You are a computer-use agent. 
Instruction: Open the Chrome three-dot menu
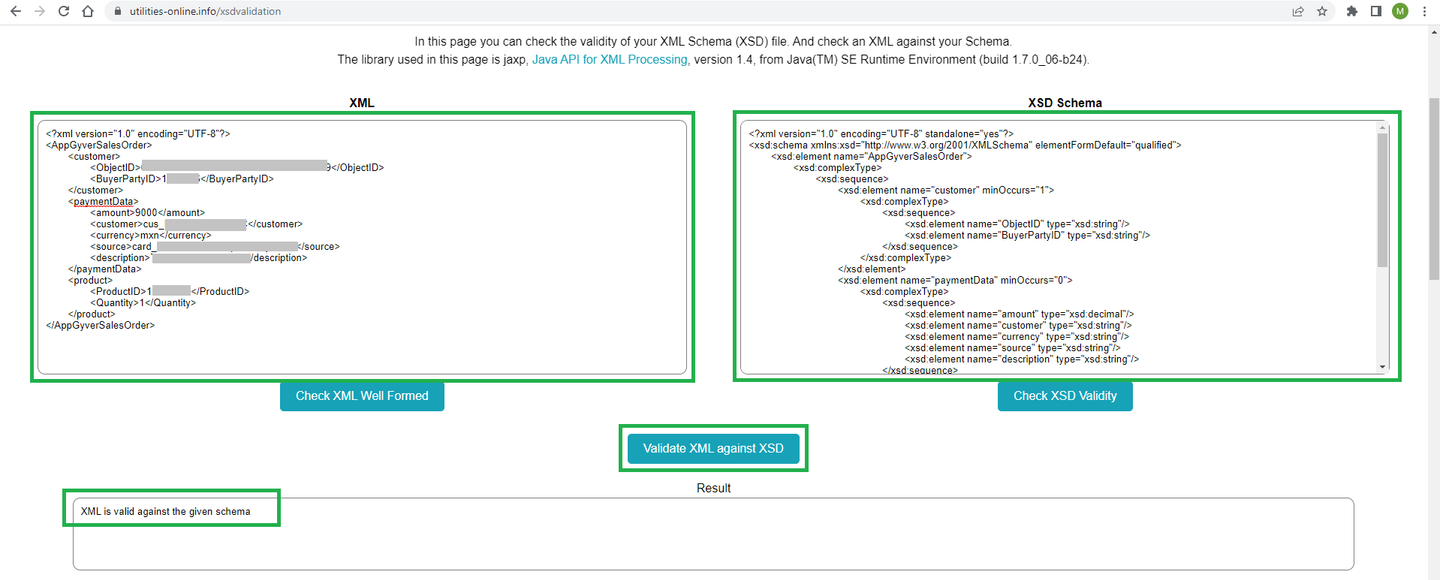pos(1424,12)
